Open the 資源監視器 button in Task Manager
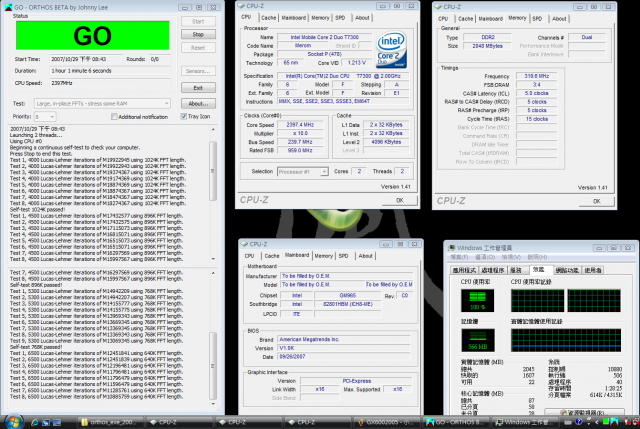 [584, 412]
